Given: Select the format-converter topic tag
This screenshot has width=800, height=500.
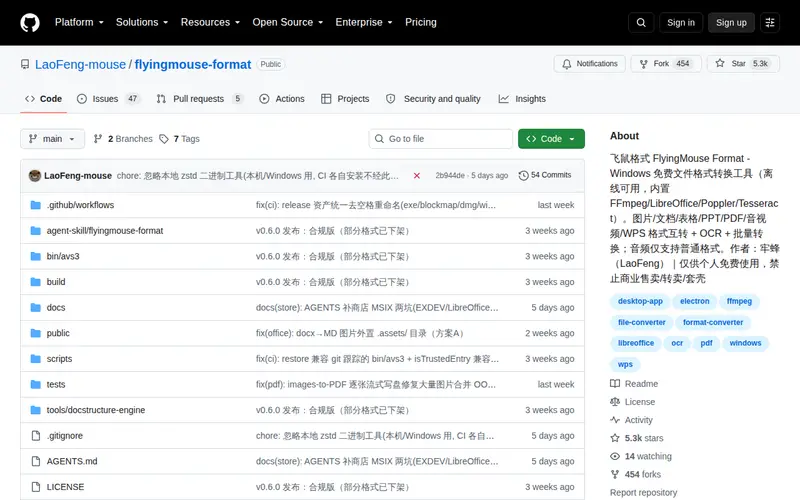Looking at the screenshot, I should tap(713, 322).
